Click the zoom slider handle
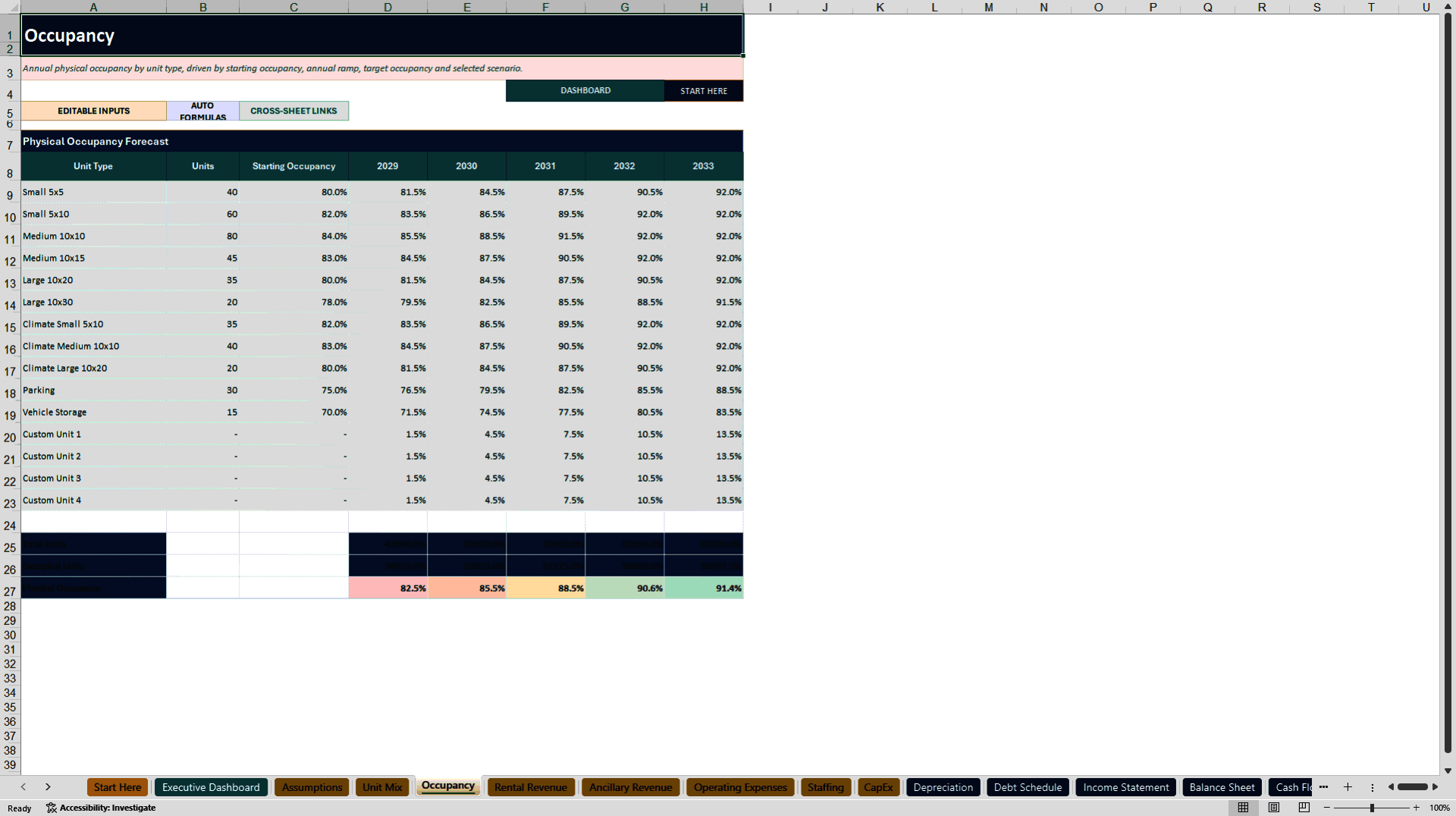The image size is (1456, 816). tap(1372, 808)
